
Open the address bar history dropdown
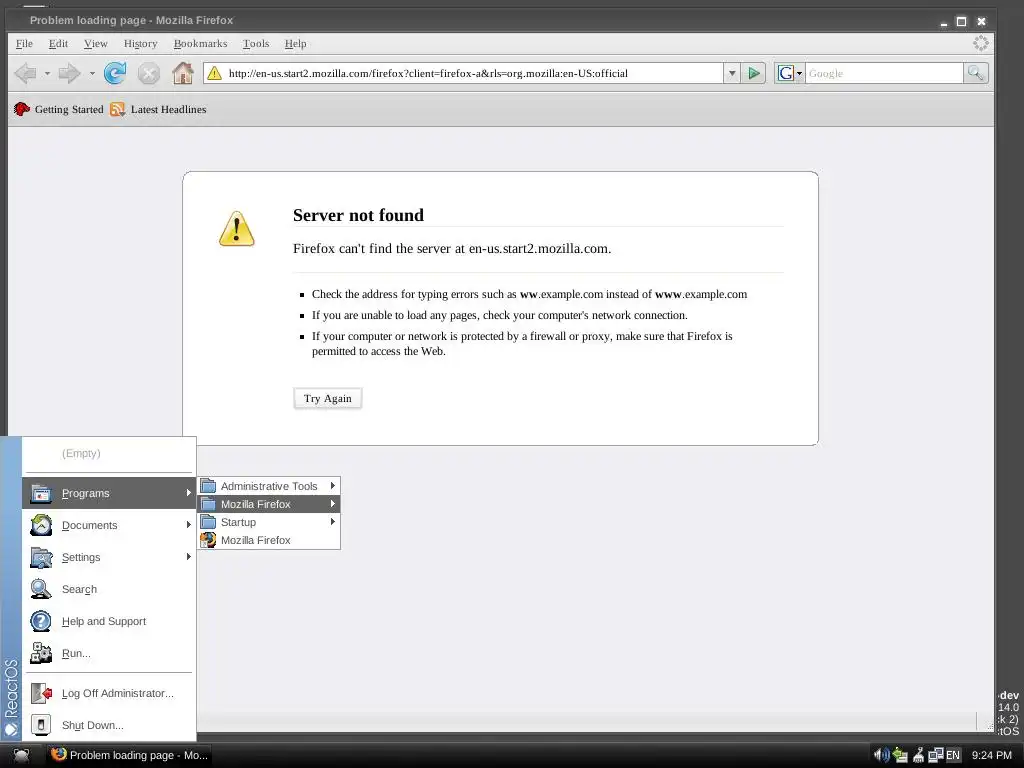click(x=731, y=73)
